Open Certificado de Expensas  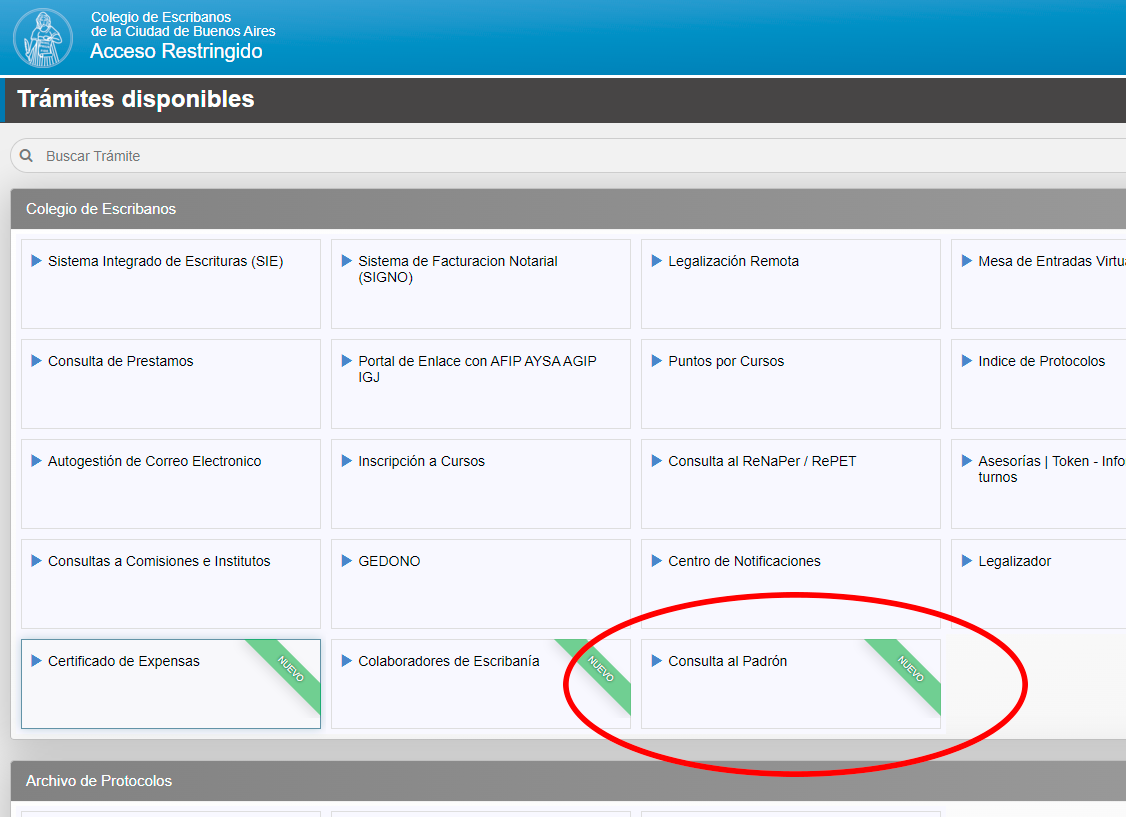pos(171,684)
